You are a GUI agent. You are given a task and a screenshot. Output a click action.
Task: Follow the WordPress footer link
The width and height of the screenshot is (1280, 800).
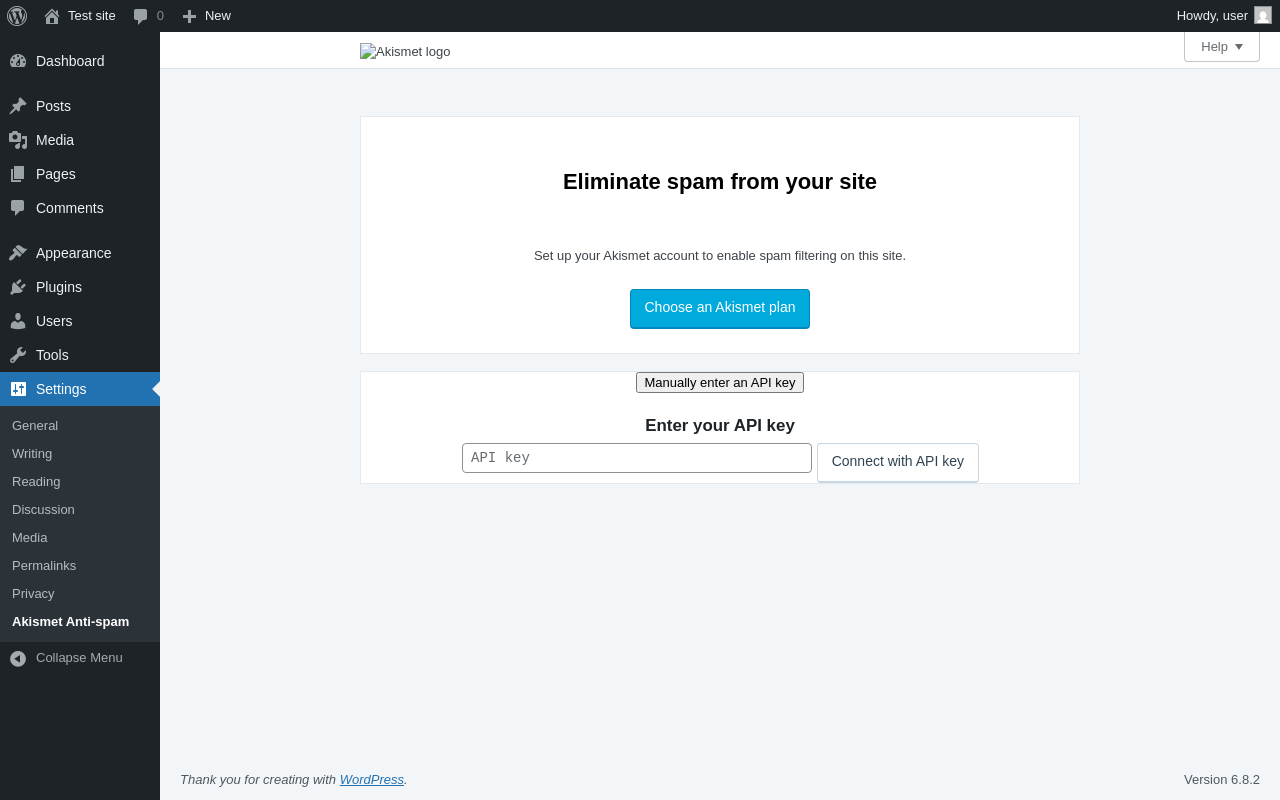click(x=372, y=779)
